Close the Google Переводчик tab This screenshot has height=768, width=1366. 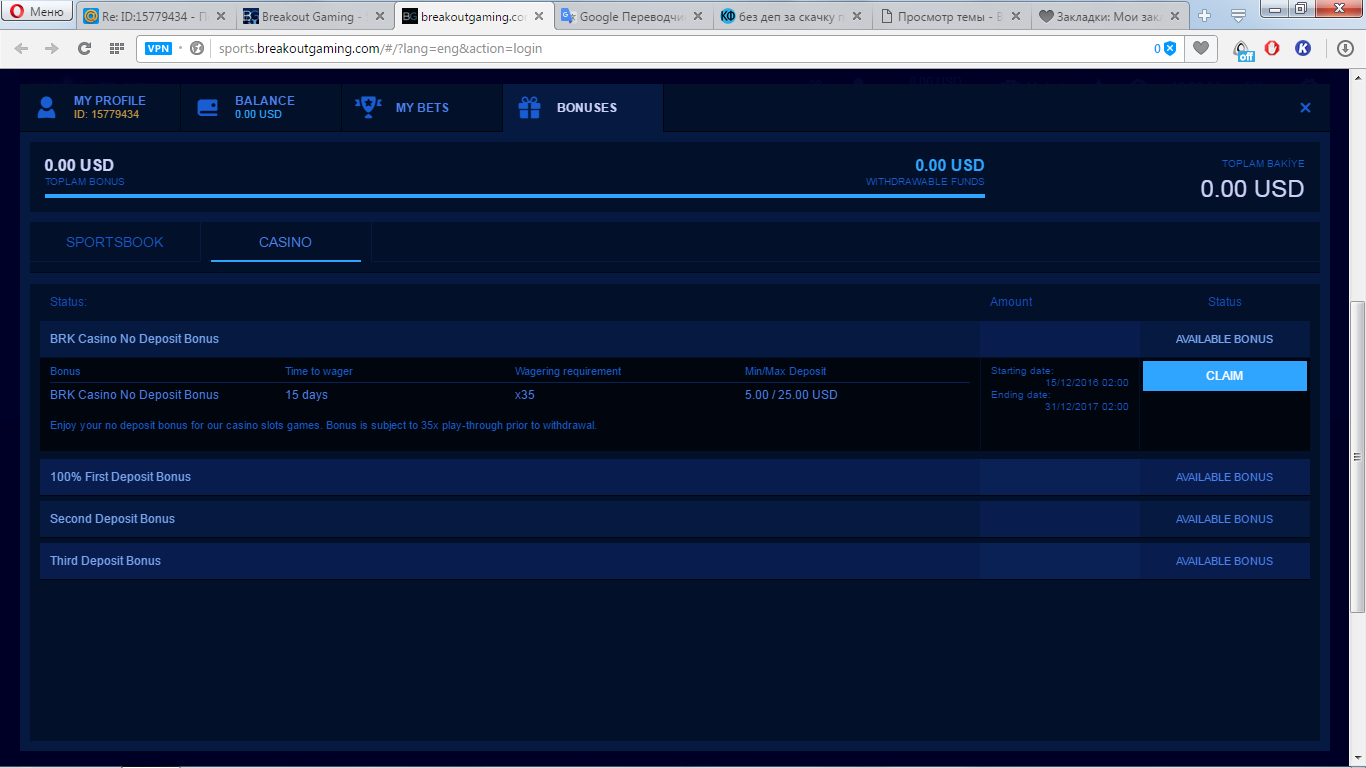pyautogui.click(x=699, y=16)
